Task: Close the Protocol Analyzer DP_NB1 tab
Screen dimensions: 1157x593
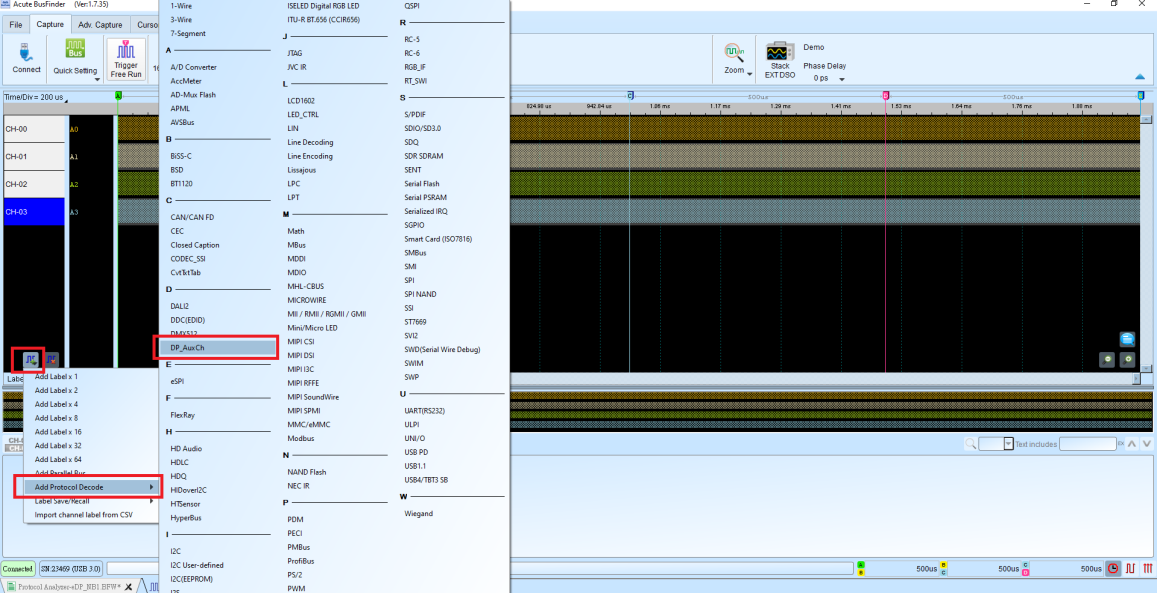Action: [128, 587]
